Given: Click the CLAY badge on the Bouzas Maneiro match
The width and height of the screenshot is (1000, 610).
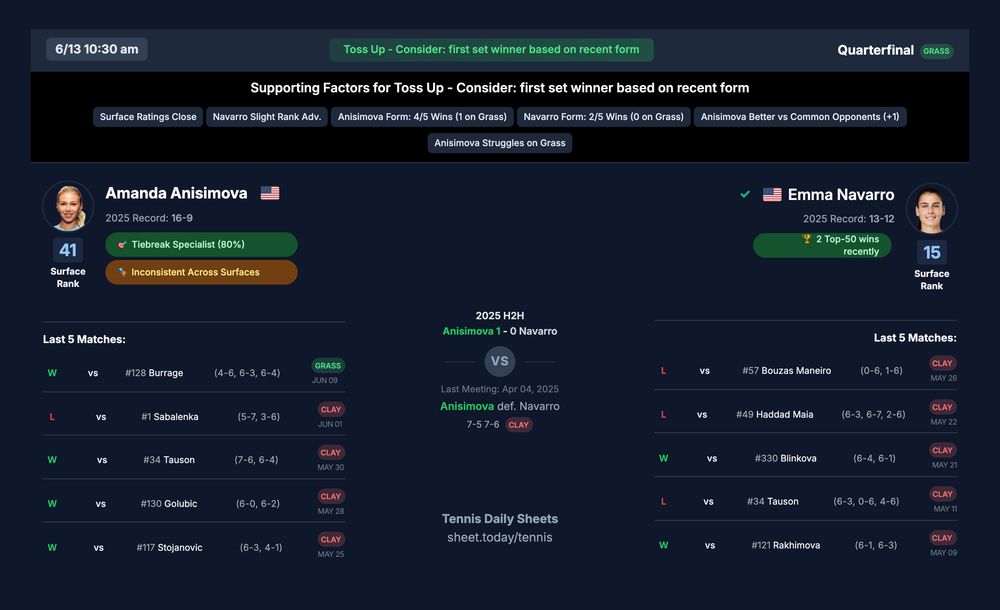Looking at the screenshot, I should point(942,363).
